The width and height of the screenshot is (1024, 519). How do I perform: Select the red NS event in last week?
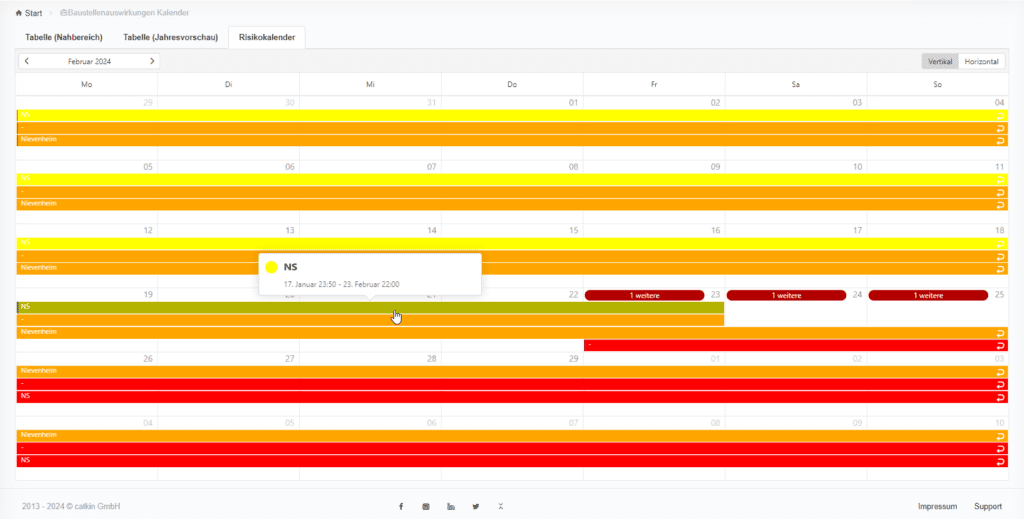(x=500, y=461)
